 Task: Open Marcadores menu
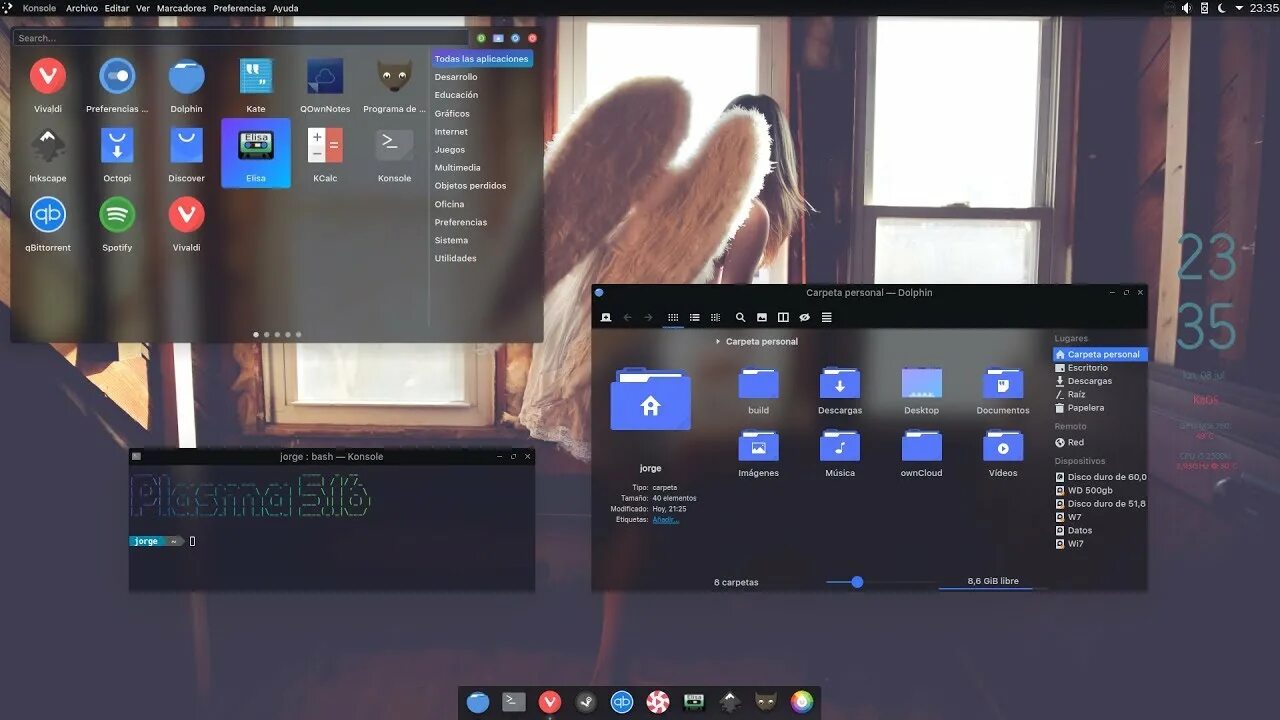point(181,8)
